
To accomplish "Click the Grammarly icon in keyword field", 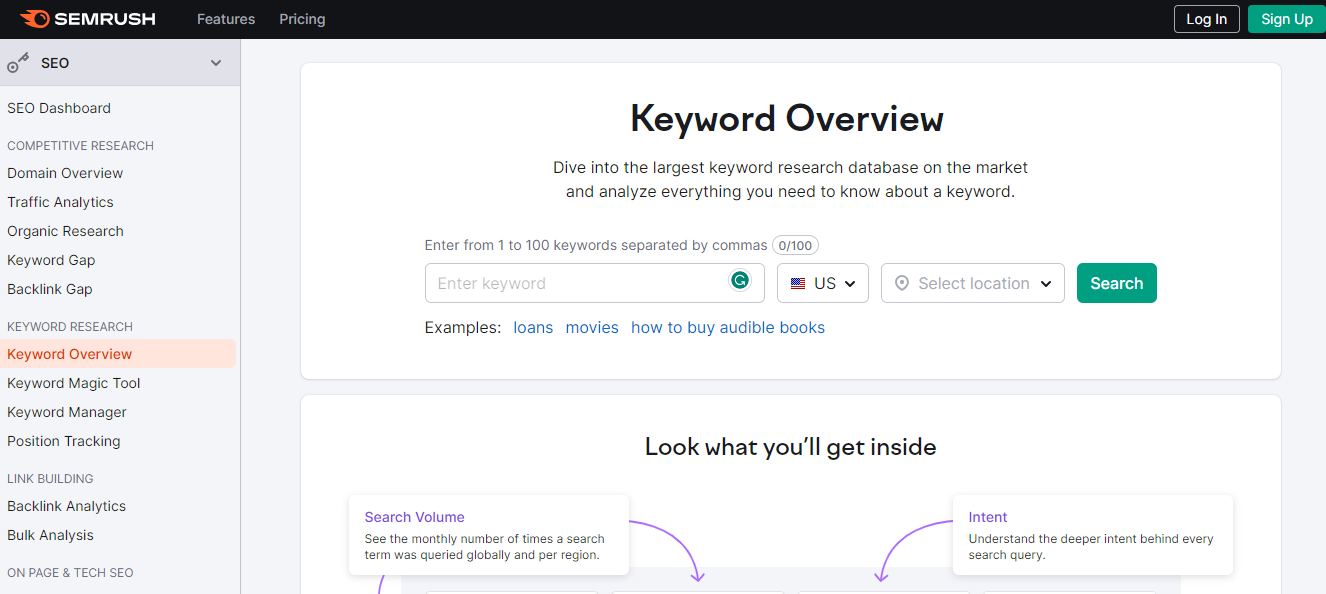I will pyautogui.click(x=740, y=281).
